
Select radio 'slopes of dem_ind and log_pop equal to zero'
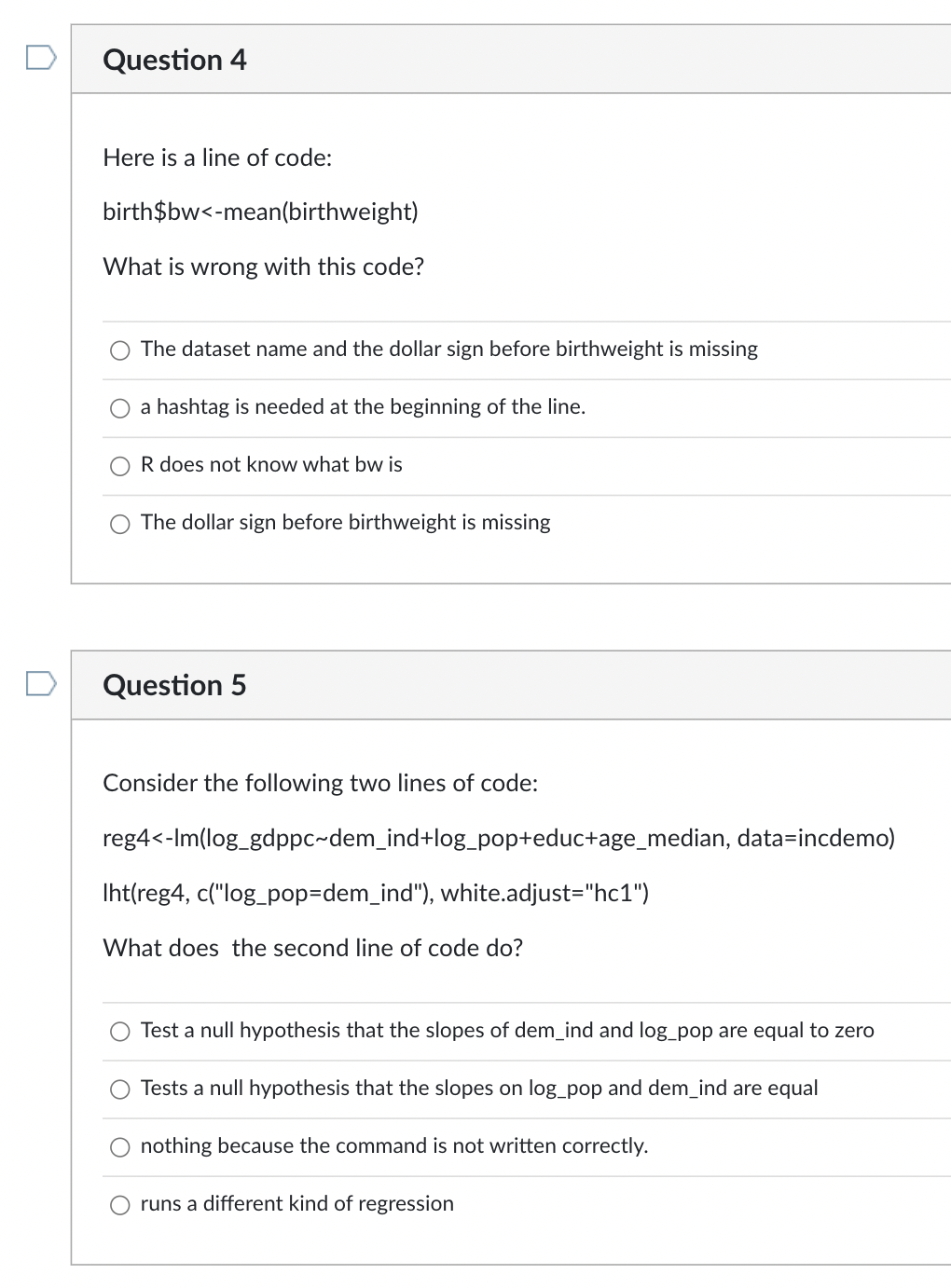[120, 1032]
